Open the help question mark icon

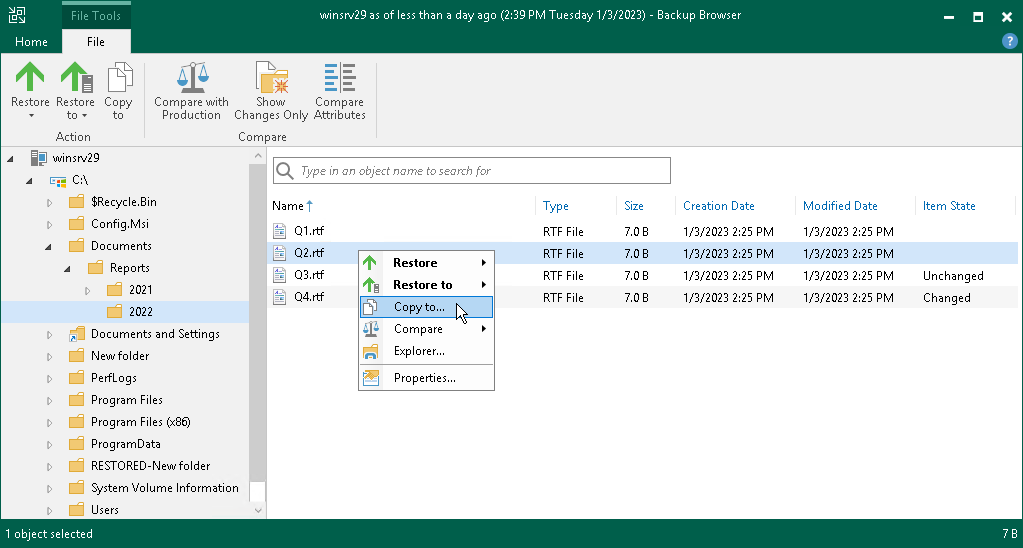coord(1009,41)
